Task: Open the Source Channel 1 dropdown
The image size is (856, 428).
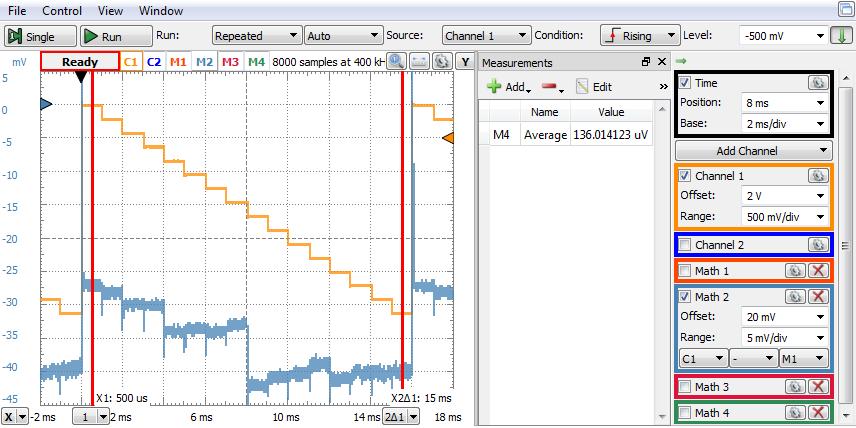Action: click(486, 36)
